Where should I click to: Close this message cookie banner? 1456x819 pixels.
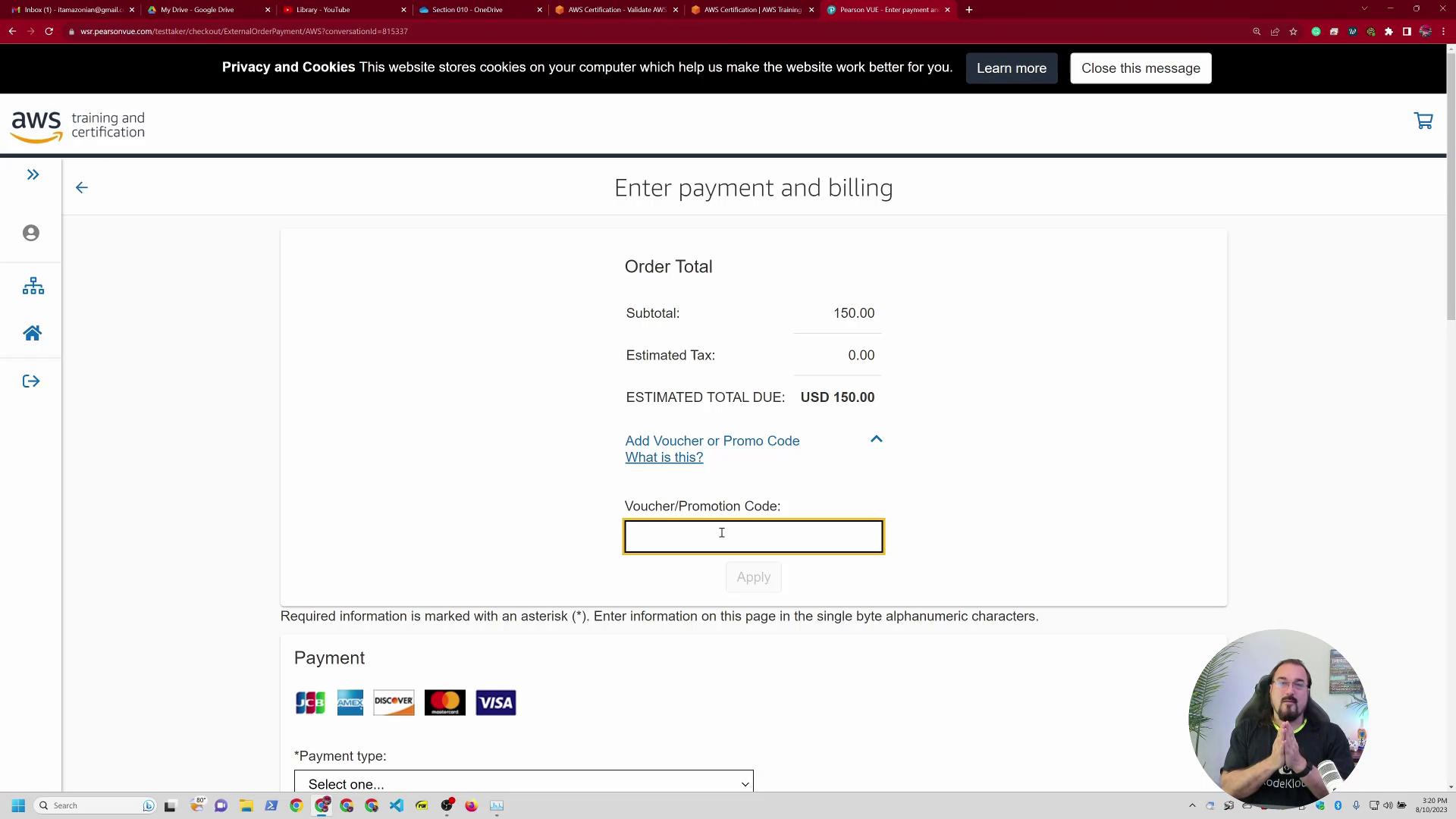[1140, 68]
